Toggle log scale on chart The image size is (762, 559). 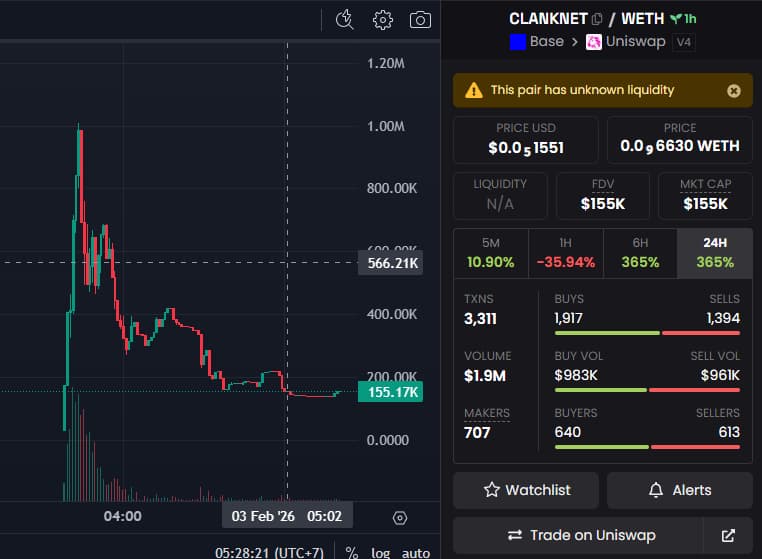point(381,553)
